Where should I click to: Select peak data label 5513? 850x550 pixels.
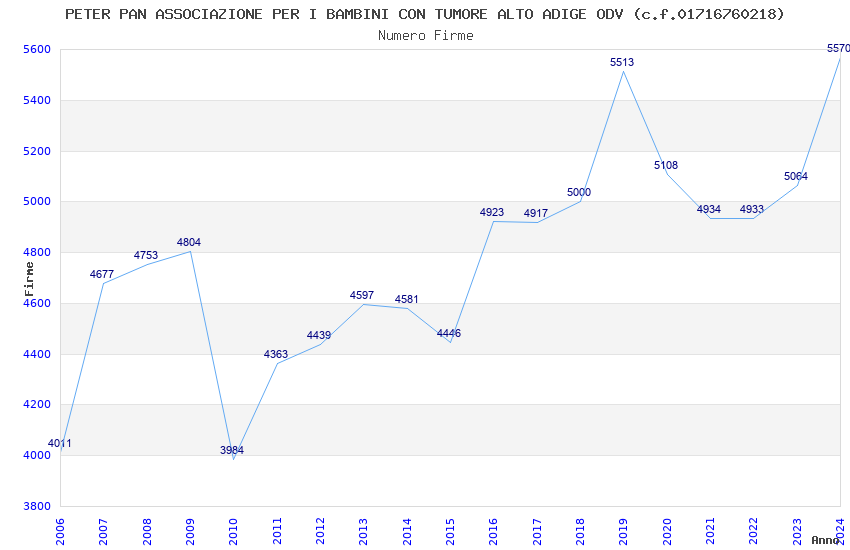coord(622,62)
